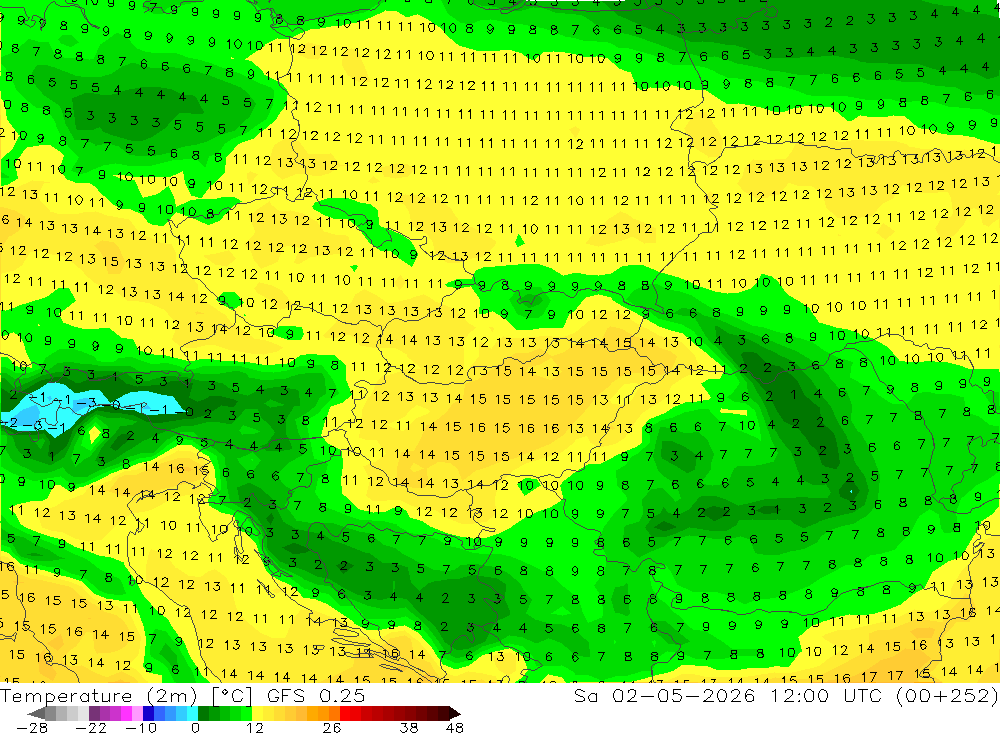Pick the first yellow legend swatch above 12

point(258,713)
